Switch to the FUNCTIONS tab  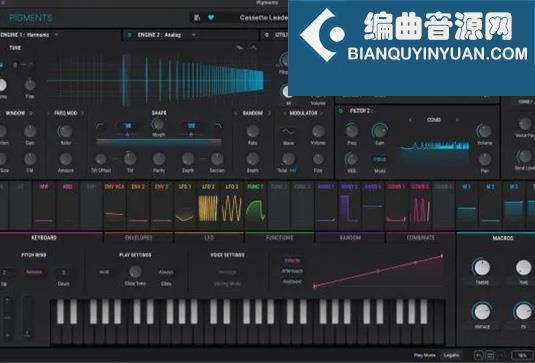(x=279, y=237)
